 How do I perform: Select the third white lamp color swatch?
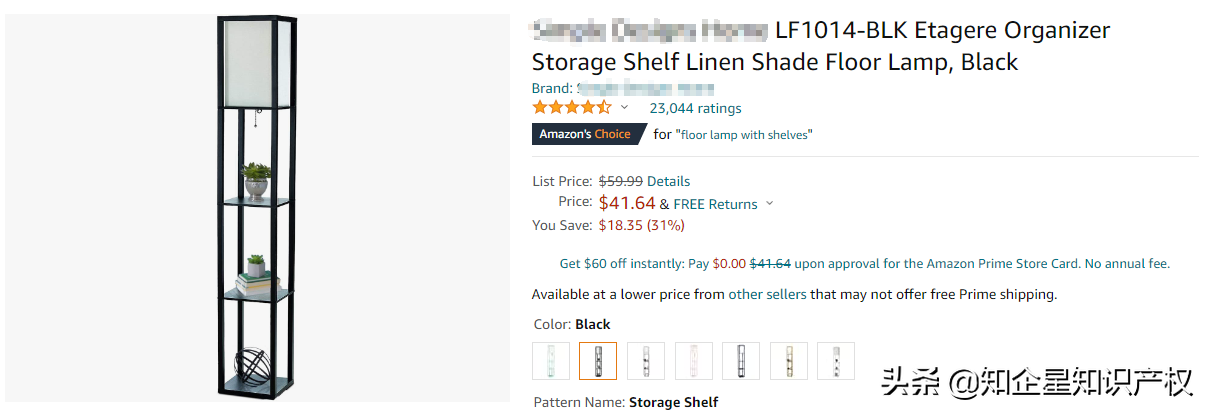click(646, 361)
